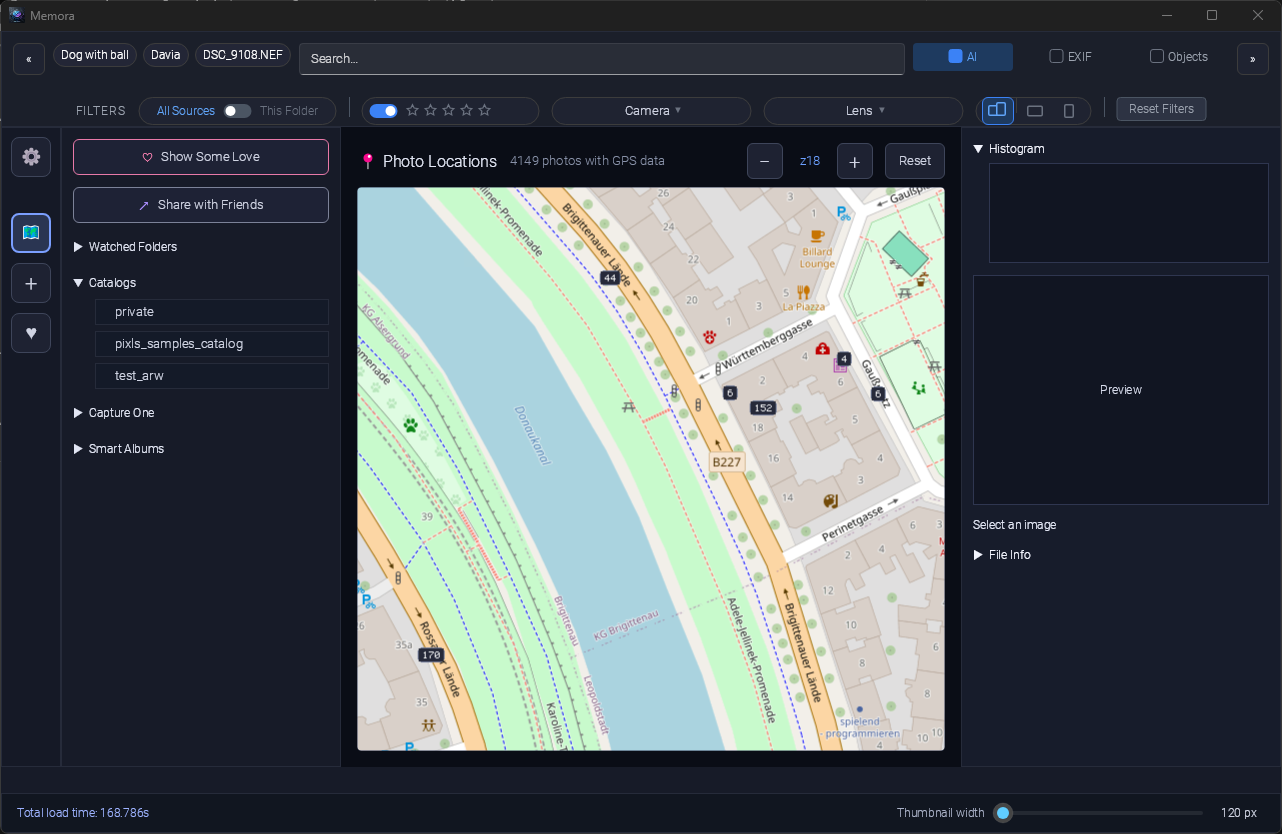Adjust the Thumbnail width slider

(x=1003, y=813)
